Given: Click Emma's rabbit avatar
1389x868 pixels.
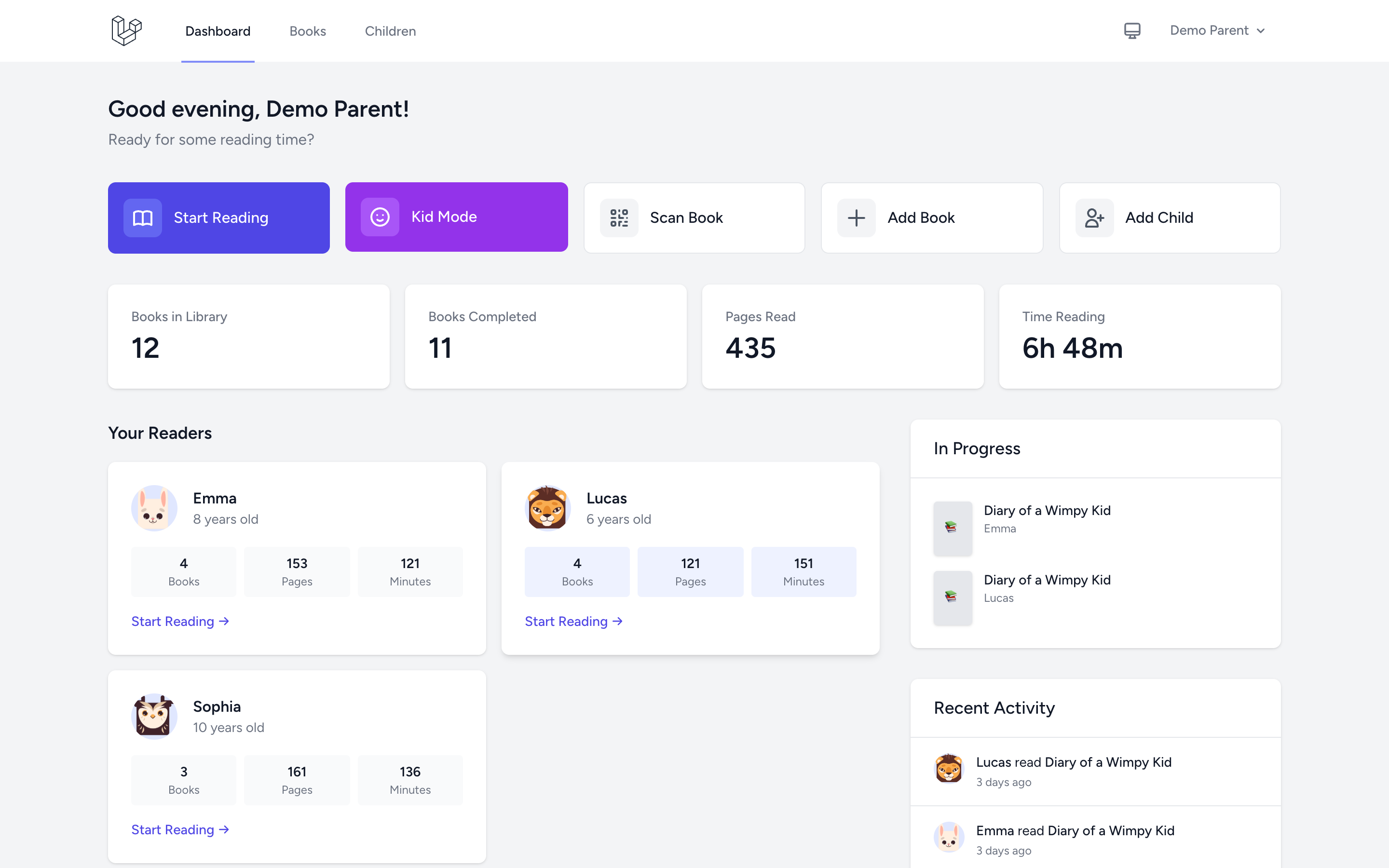Looking at the screenshot, I should [x=154, y=507].
